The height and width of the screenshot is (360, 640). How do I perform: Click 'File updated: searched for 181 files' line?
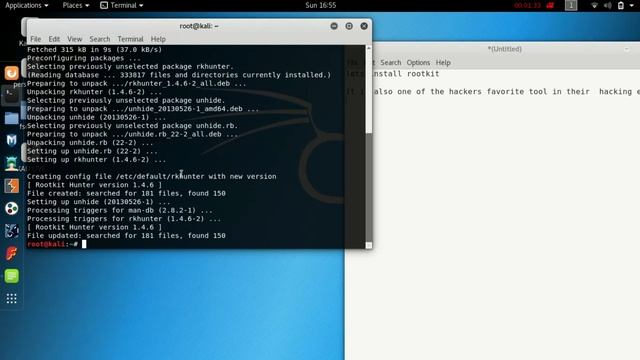click(x=126, y=236)
